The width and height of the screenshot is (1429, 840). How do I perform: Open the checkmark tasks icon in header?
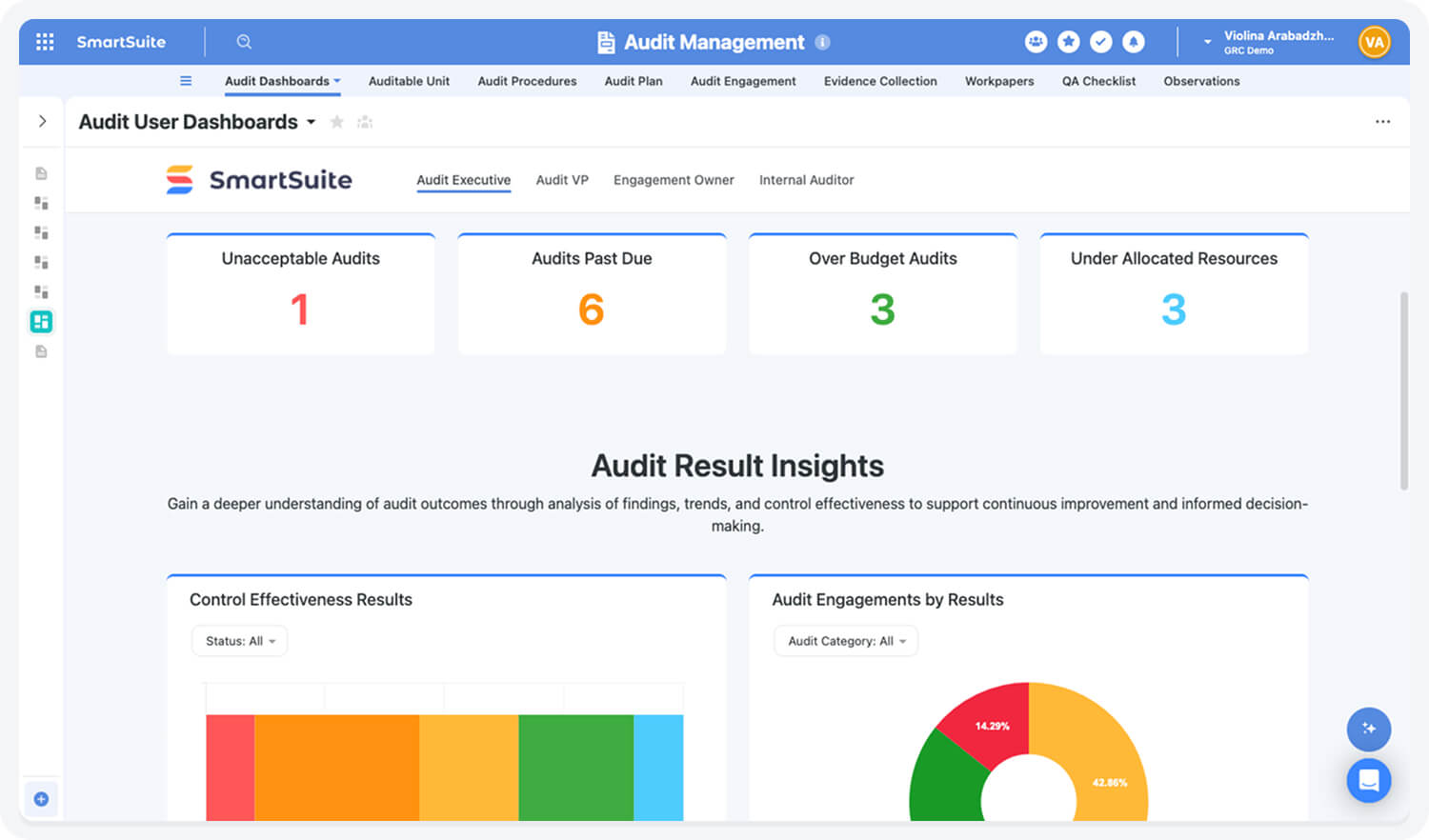point(1100,42)
